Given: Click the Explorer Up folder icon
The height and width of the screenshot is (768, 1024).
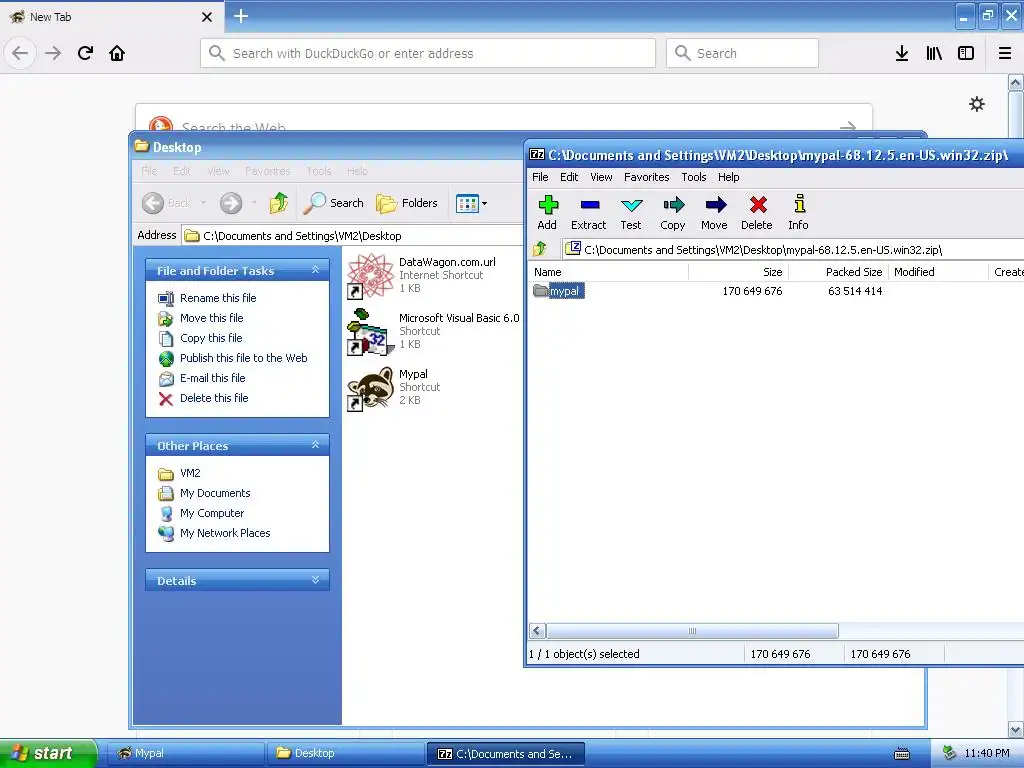Looking at the screenshot, I should pyautogui.click(x=279, y=203).
